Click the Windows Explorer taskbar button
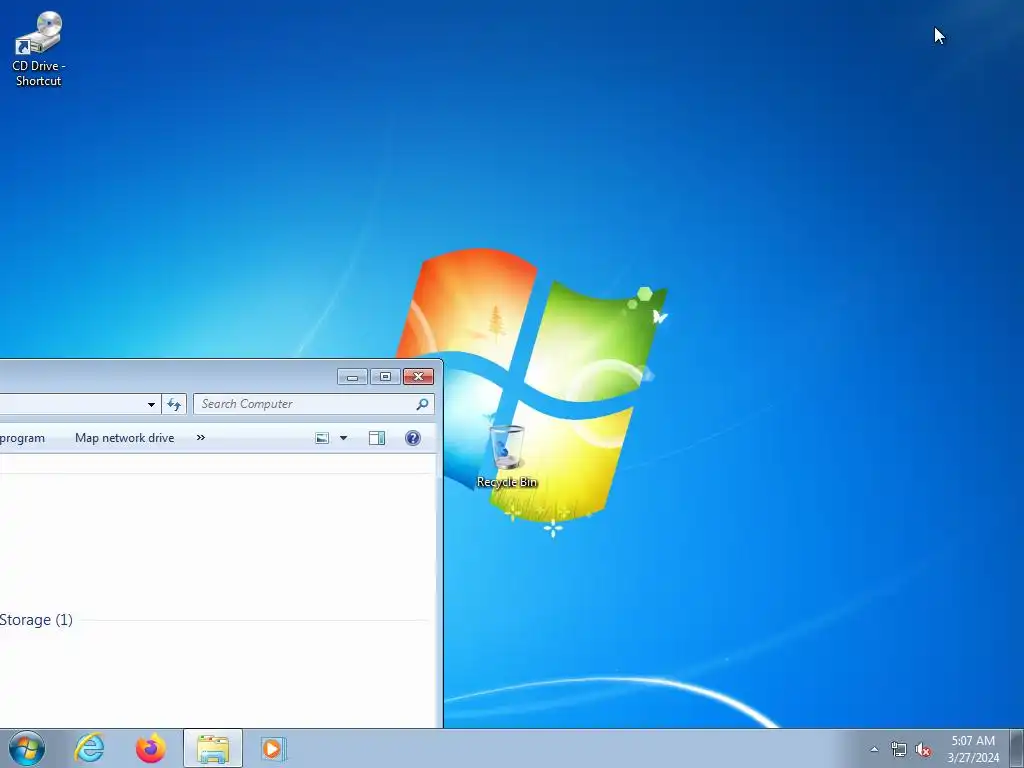 tap(213, 748)
